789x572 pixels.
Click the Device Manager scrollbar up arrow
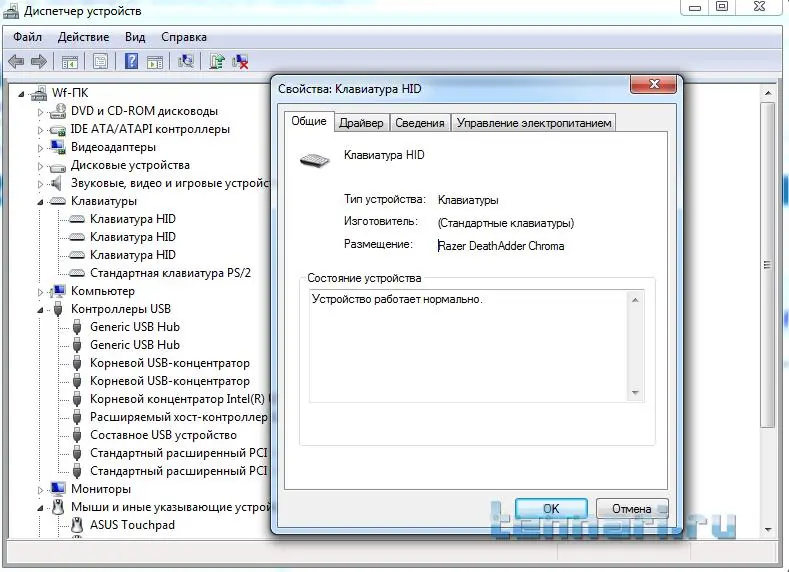[x=768, y=94]
